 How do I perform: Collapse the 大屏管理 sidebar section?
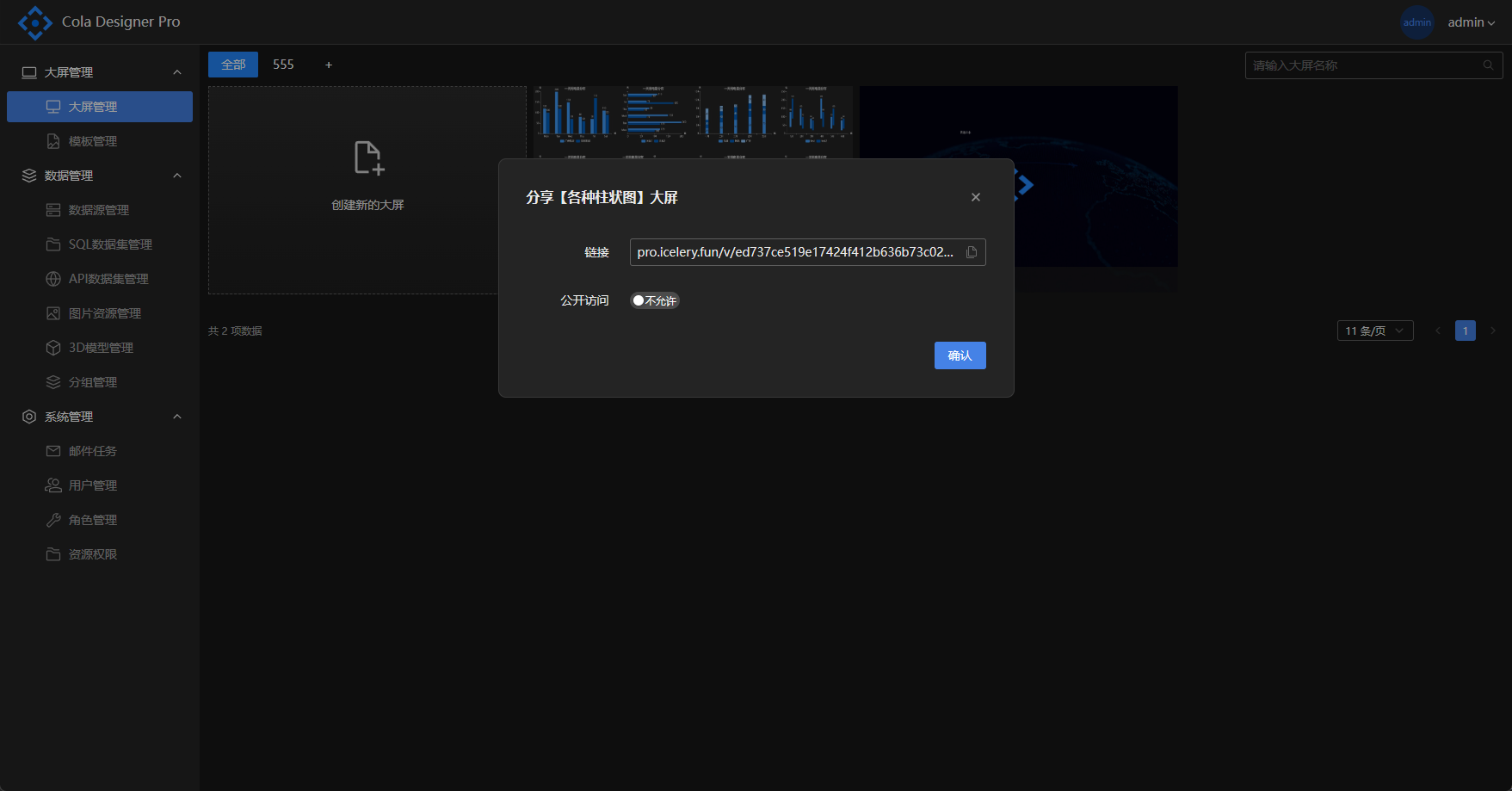tap(177, 72)
